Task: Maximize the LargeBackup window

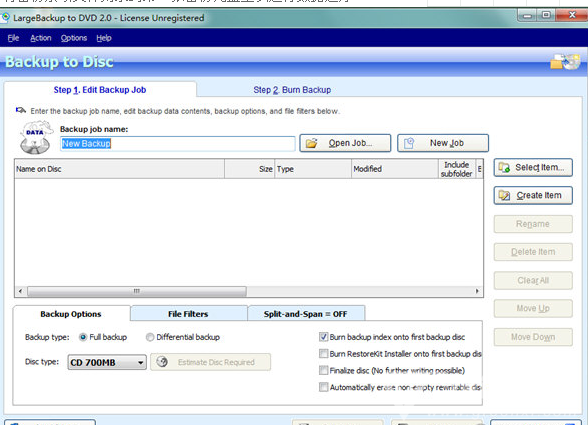Action: 546,15
